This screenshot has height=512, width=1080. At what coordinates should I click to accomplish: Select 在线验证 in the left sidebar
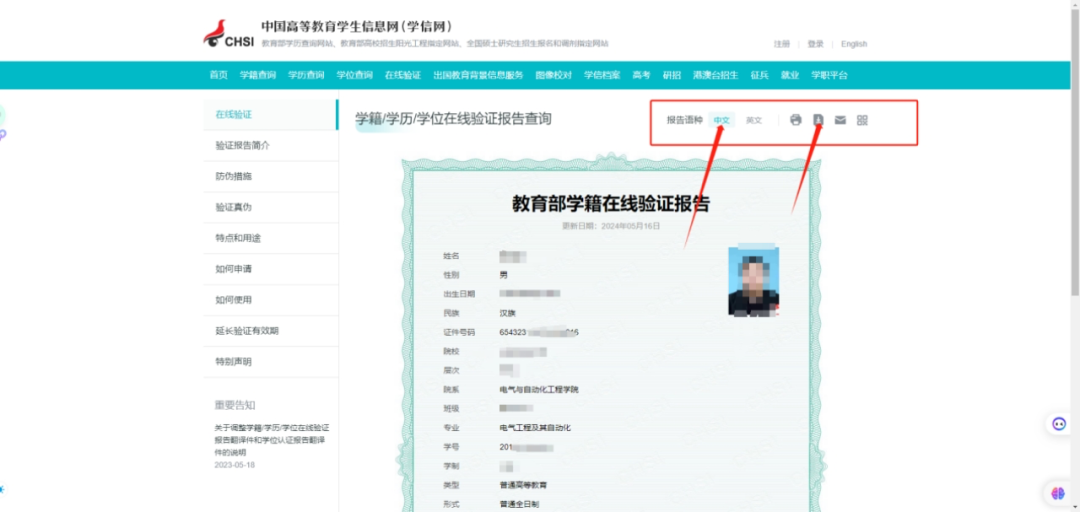click(271, 114)
